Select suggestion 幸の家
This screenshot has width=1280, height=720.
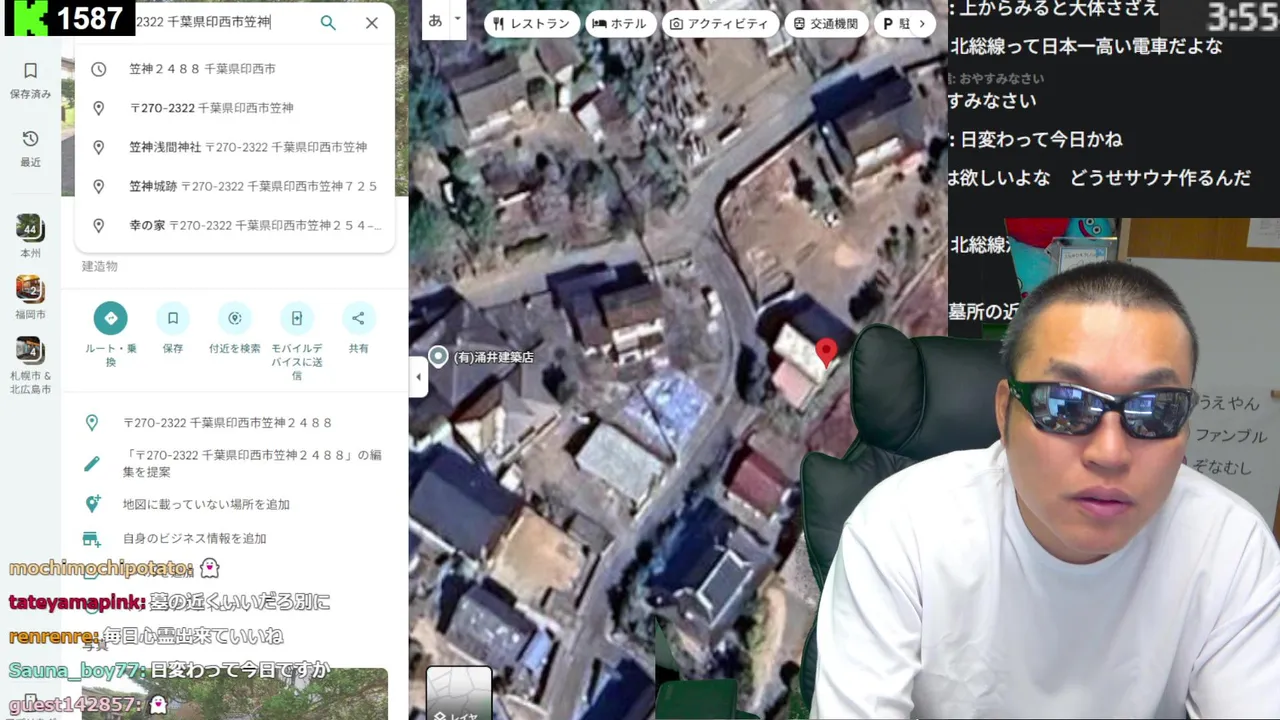(x=235, y=226)
